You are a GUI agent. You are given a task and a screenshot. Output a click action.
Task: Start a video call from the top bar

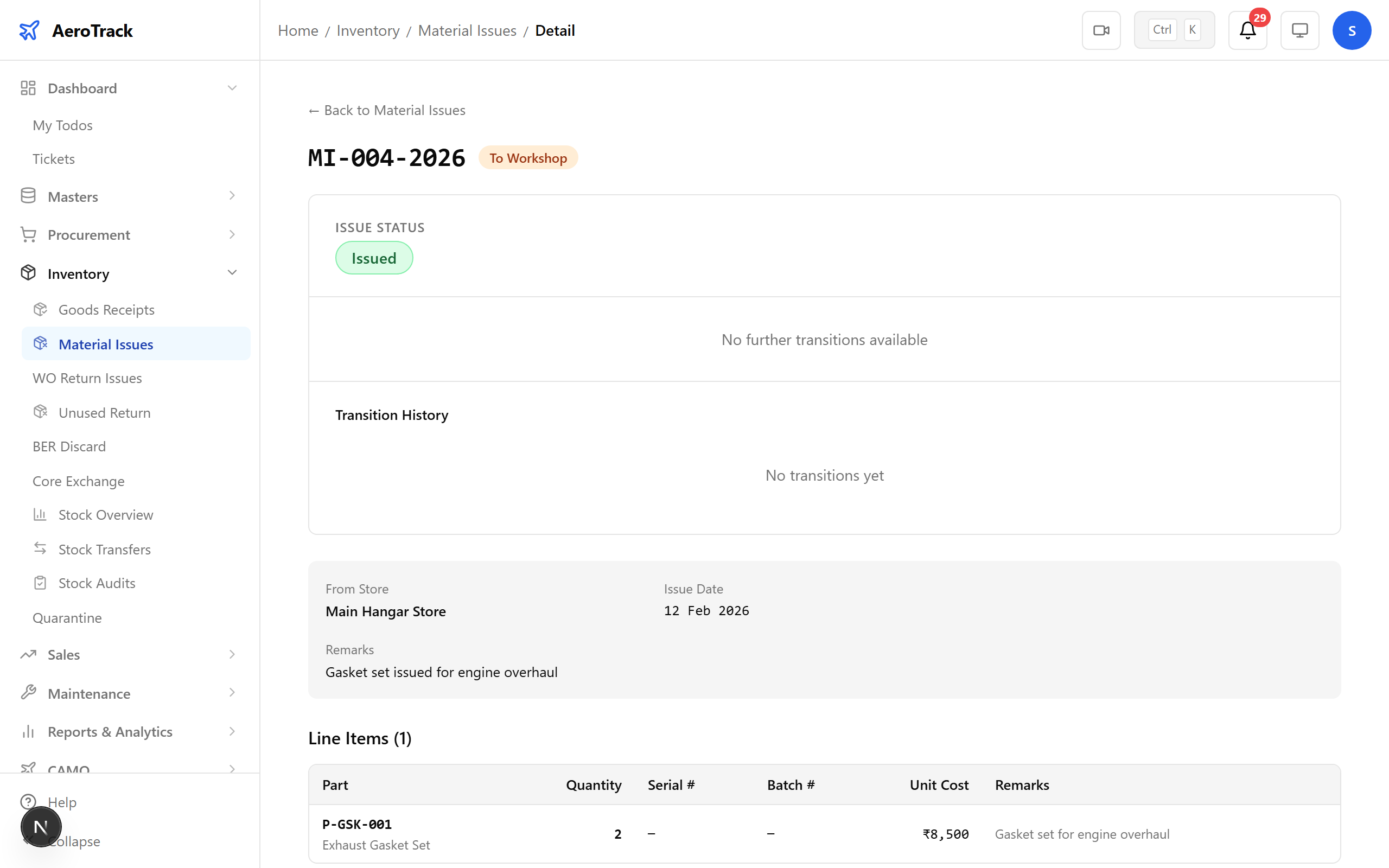coord(1101,30)
